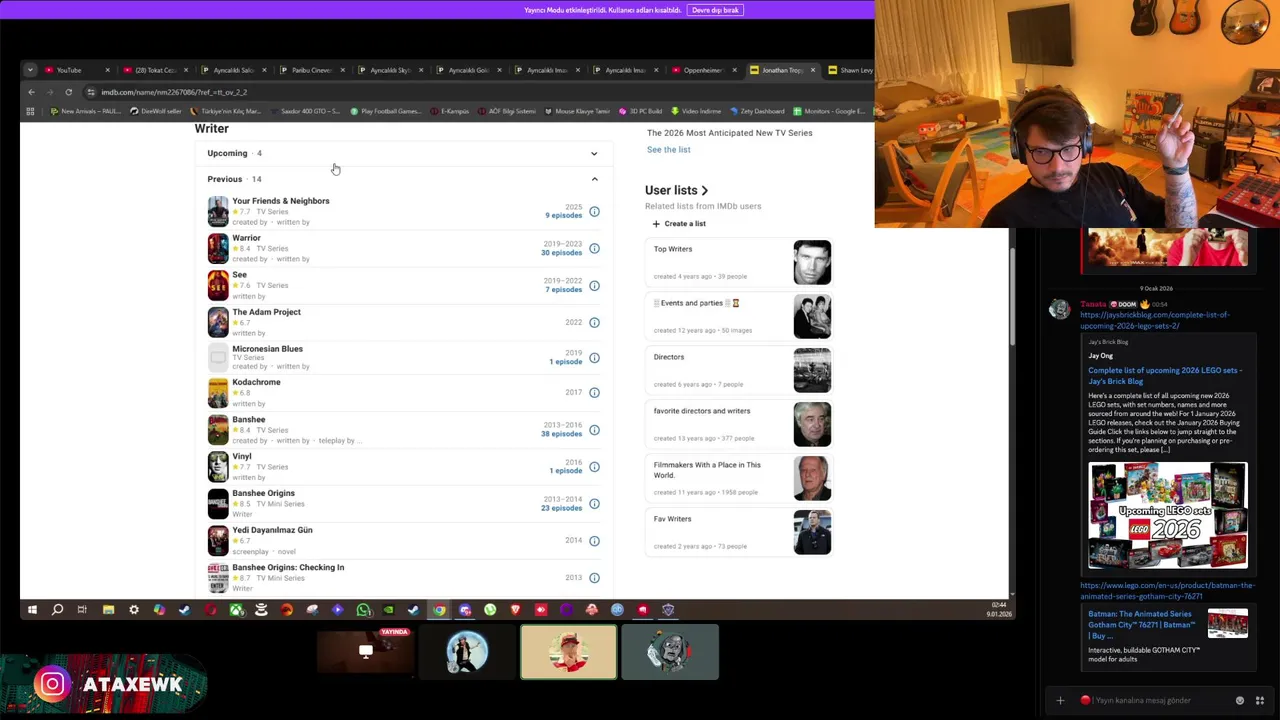Viewport: 1280px width, 720px height.
Task: Expand the Upcoming writer credits
Action: (x=403, y=153)
